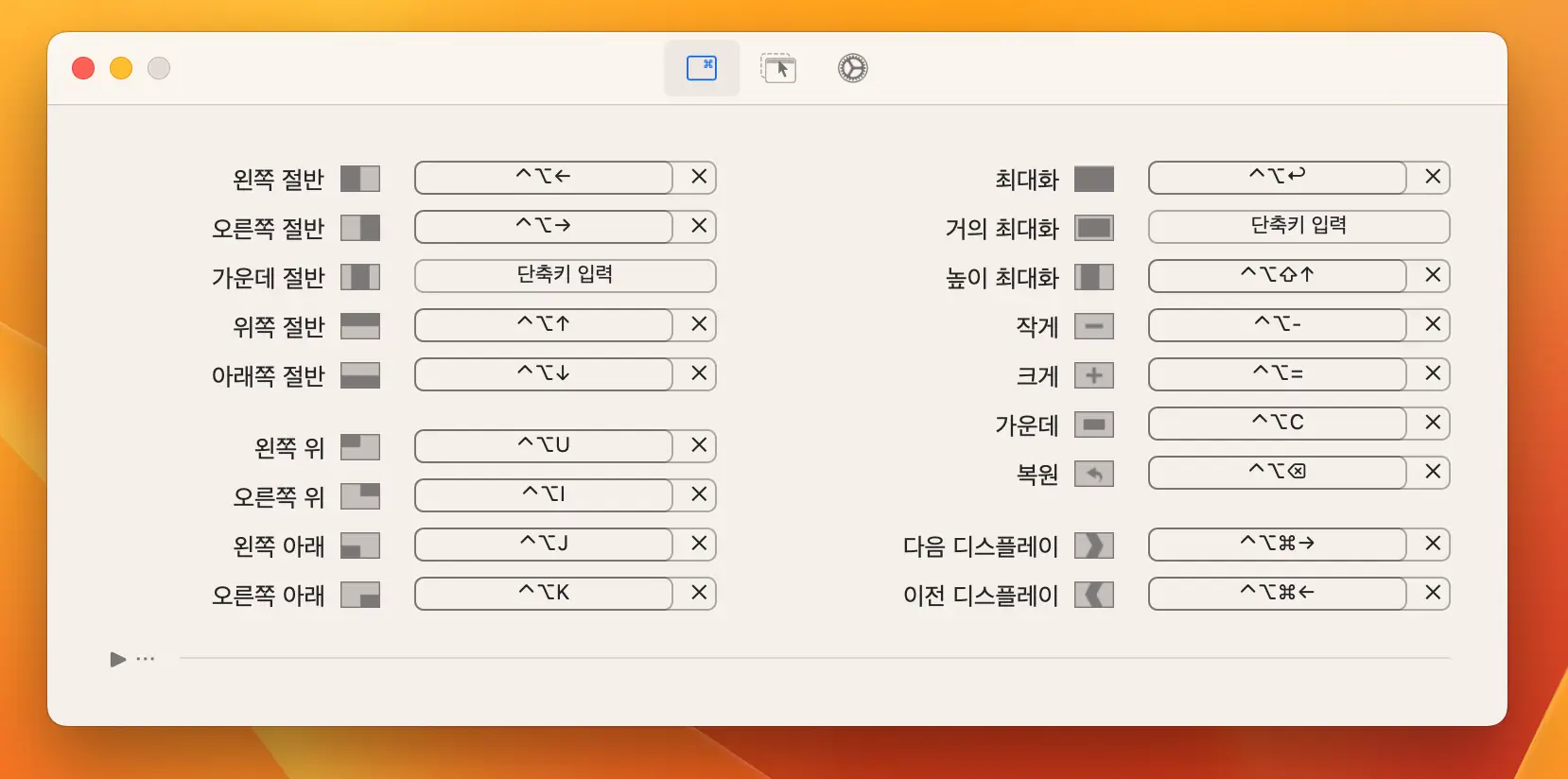1568x779 pixels.
Task: Click the 가운데 center icon
Action: pos(1094,424)
